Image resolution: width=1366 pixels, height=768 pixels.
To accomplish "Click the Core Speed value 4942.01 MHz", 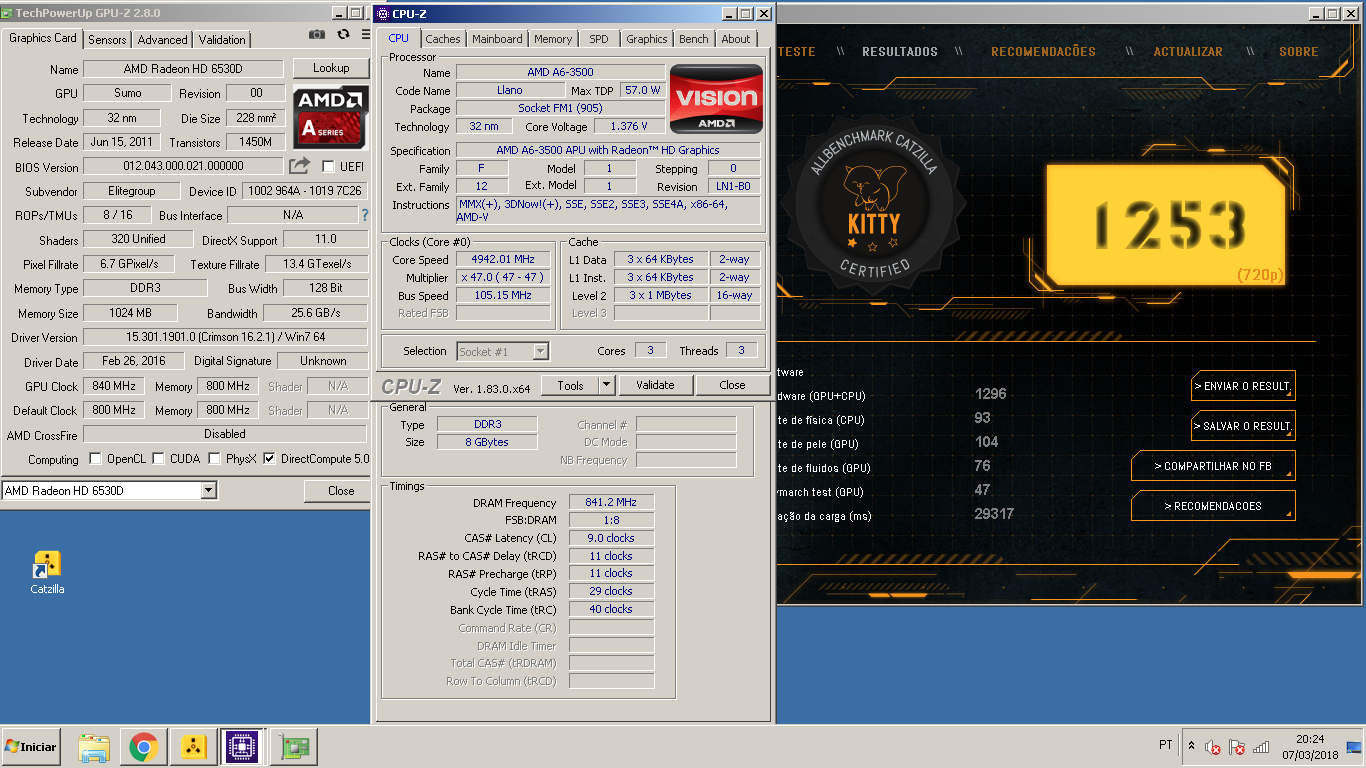I will (503, 260).
